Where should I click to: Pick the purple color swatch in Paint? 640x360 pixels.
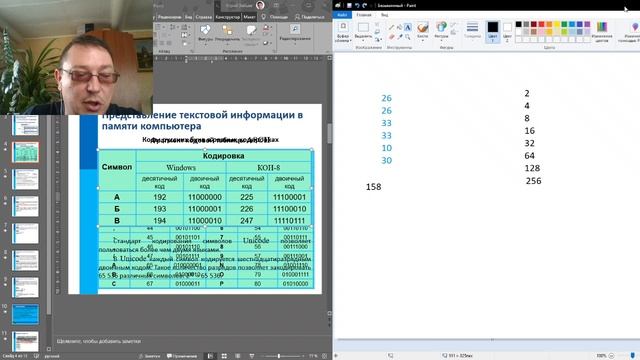tap(587, 24)
